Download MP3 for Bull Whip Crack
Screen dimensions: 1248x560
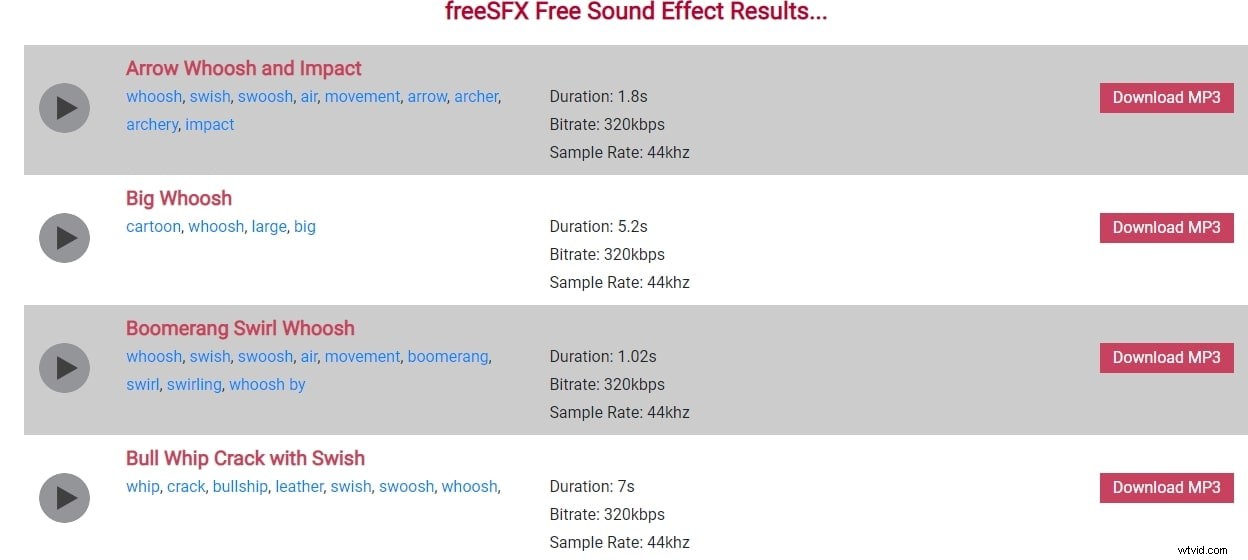(x=1166, y=487)
